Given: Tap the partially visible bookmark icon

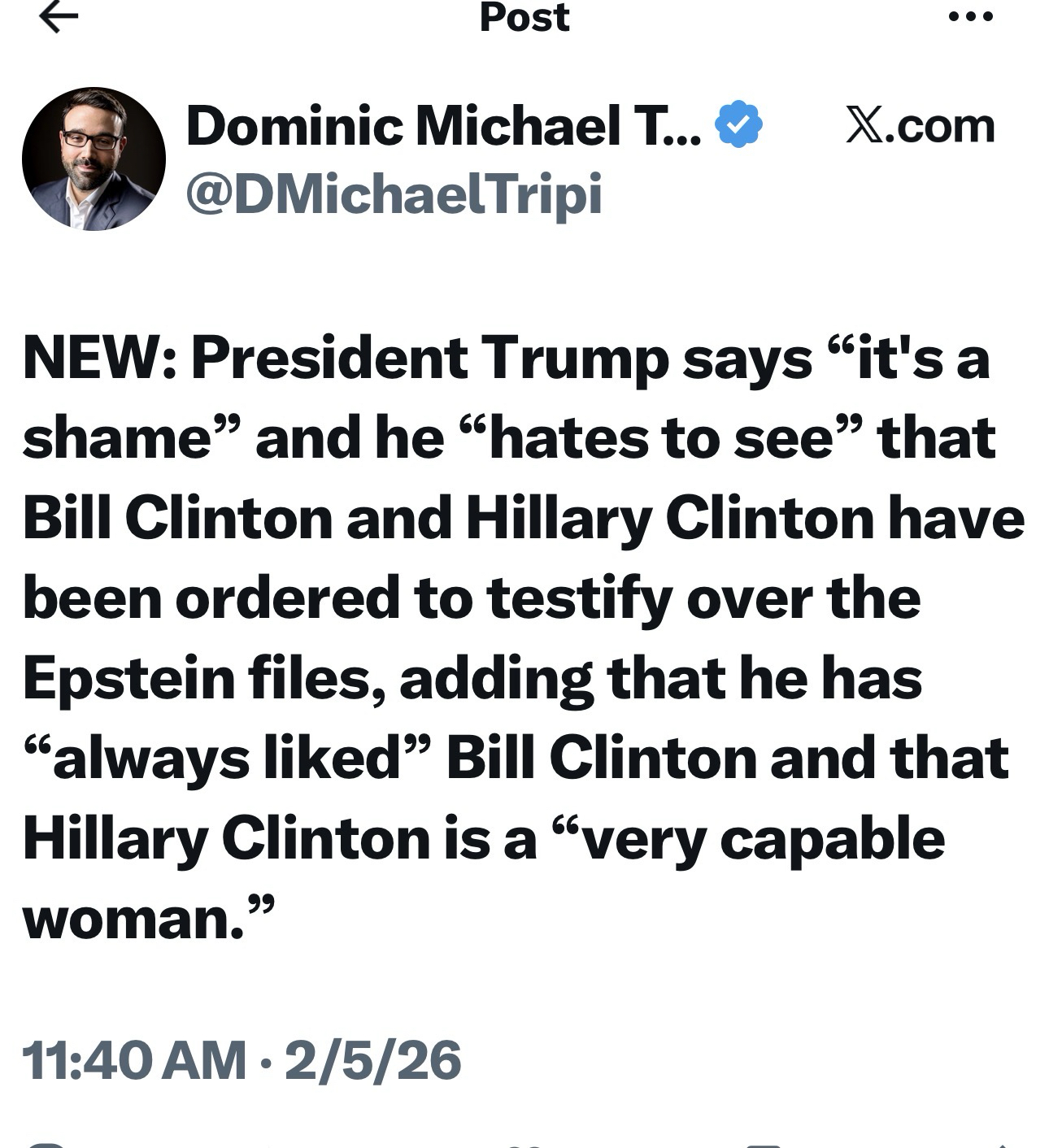Looking at the screenshot, I should pos(763,1145).
